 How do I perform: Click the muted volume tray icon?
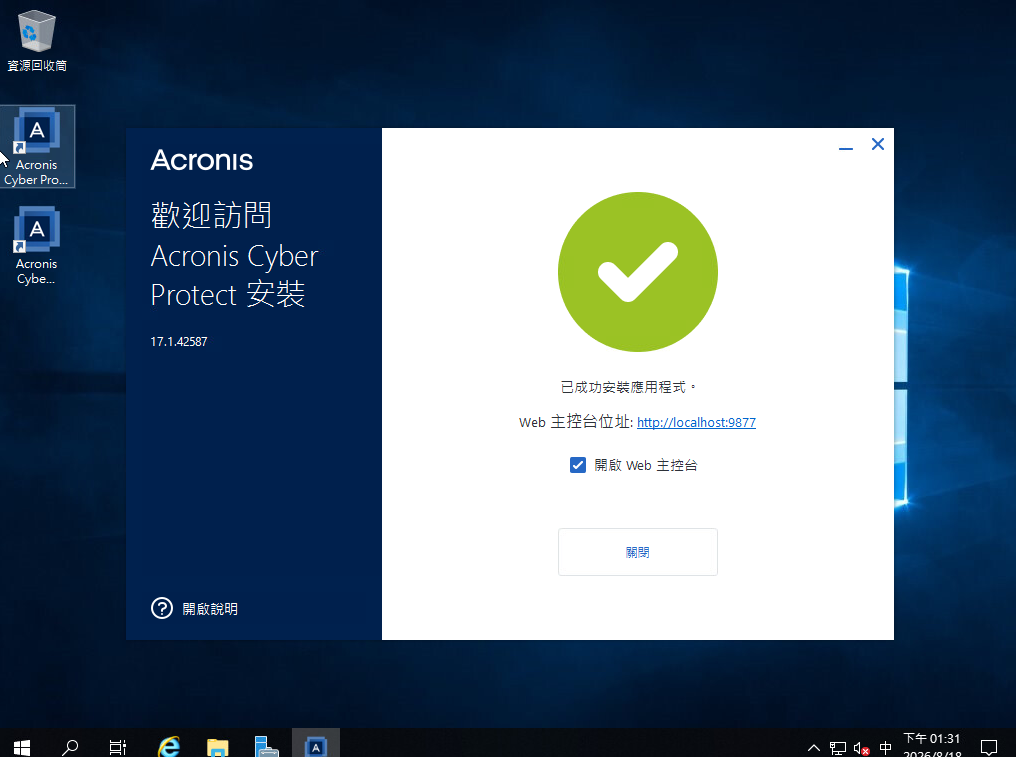[x=861, y=748]
